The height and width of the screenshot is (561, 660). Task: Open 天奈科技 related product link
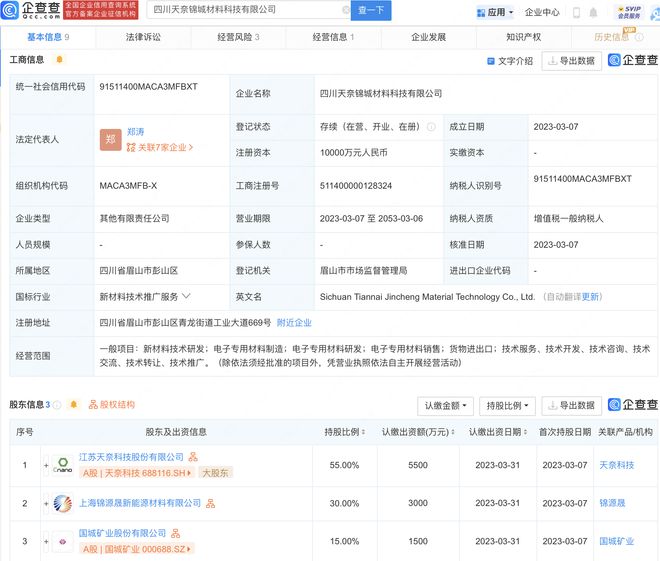pos(617,465)
